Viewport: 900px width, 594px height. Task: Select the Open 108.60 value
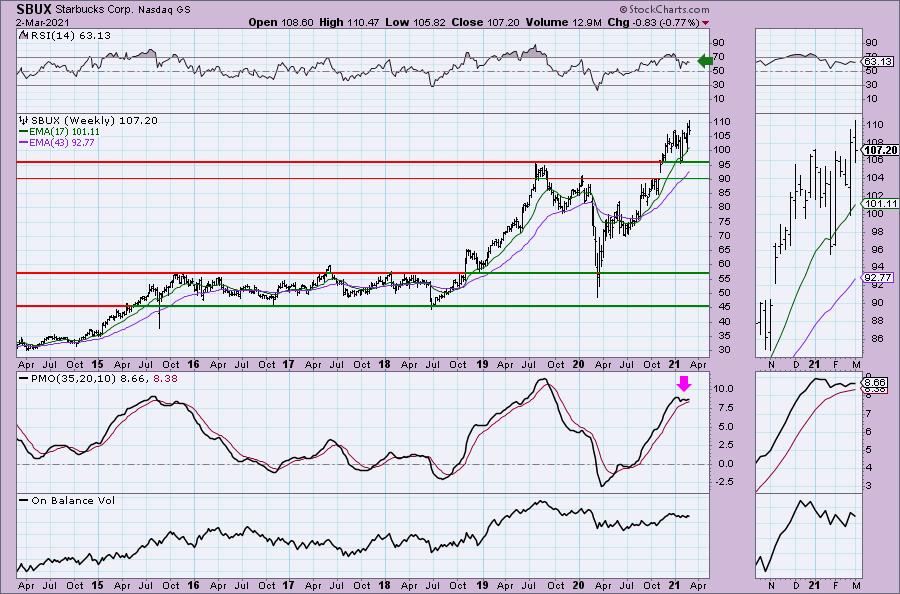281,22
